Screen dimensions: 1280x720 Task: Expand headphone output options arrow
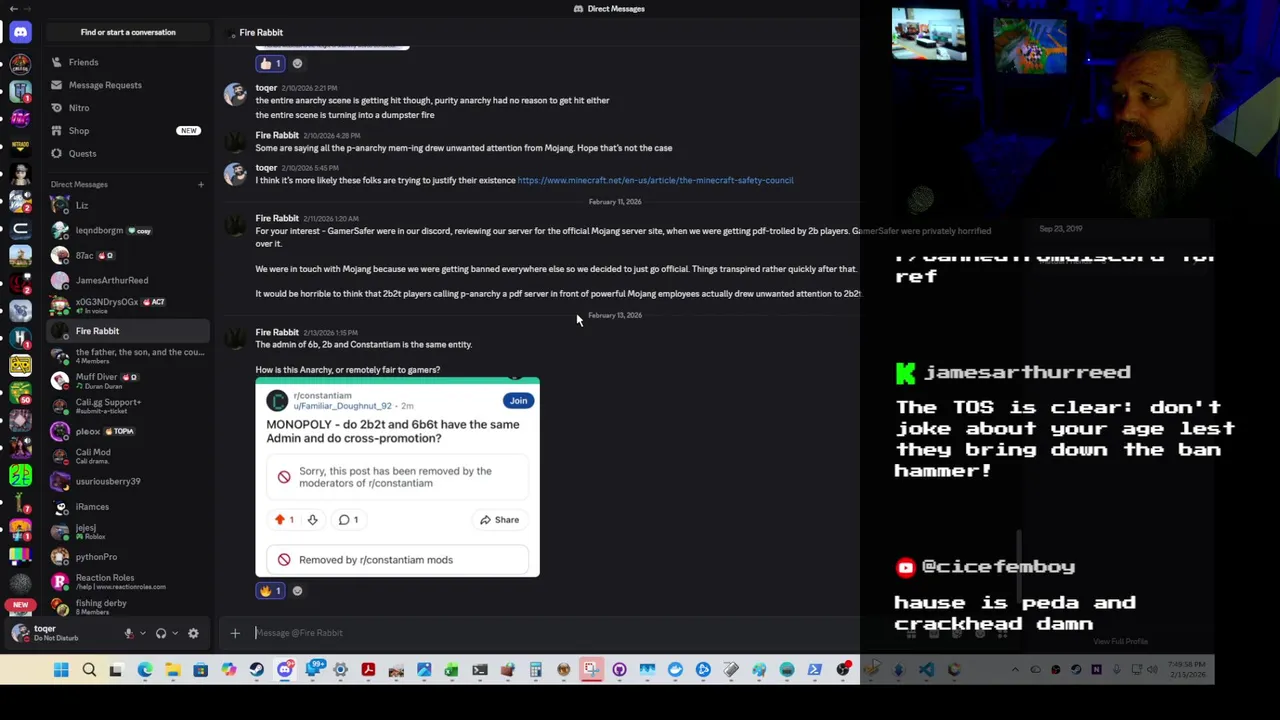point(175,633)
